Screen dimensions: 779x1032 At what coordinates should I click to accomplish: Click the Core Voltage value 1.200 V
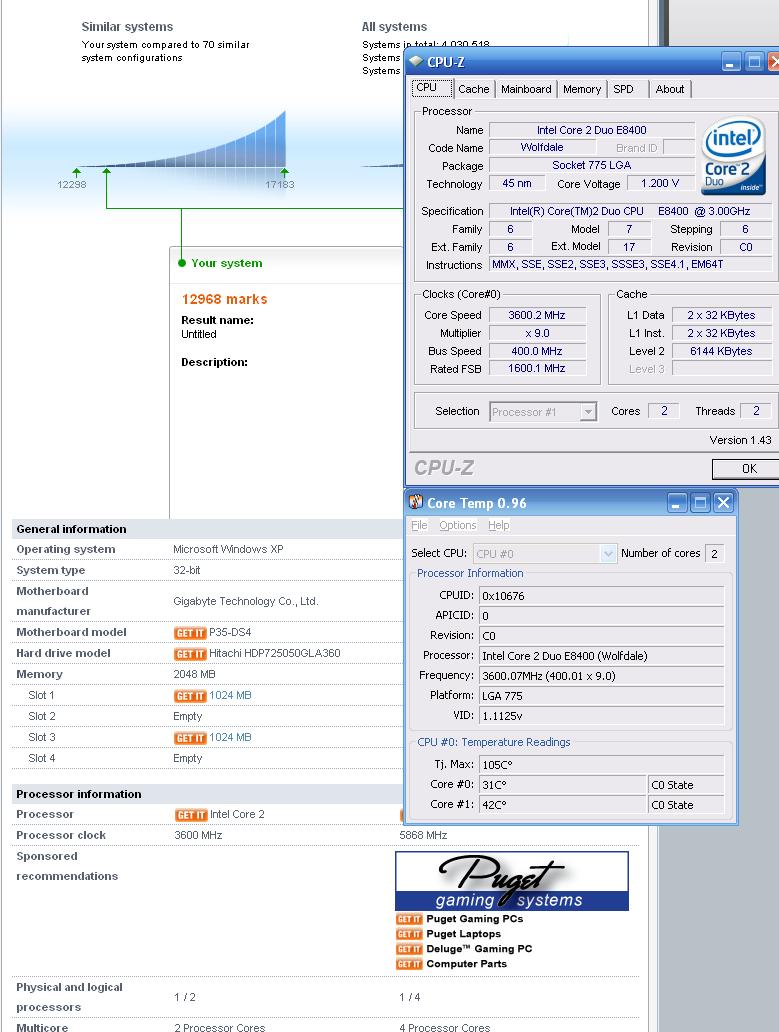pyautogui.click(x=660, y=184)
